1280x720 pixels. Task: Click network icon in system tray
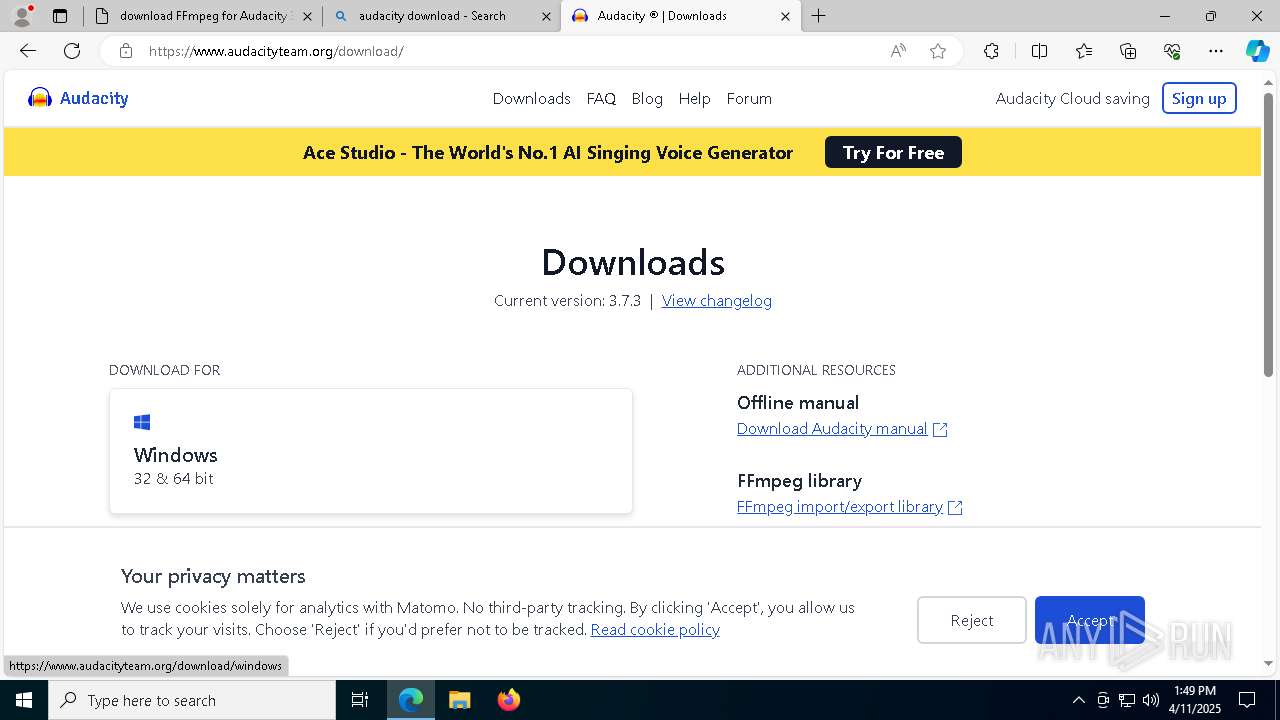[1127, 700]
